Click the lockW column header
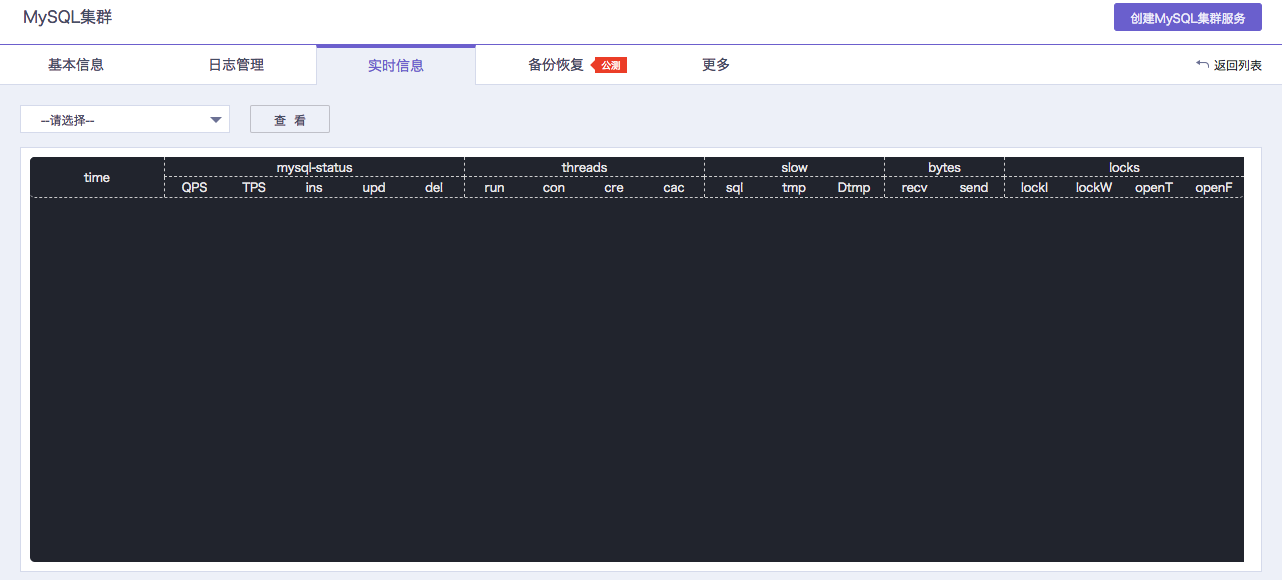The image size is (1282, 580). coord(1094,187)
